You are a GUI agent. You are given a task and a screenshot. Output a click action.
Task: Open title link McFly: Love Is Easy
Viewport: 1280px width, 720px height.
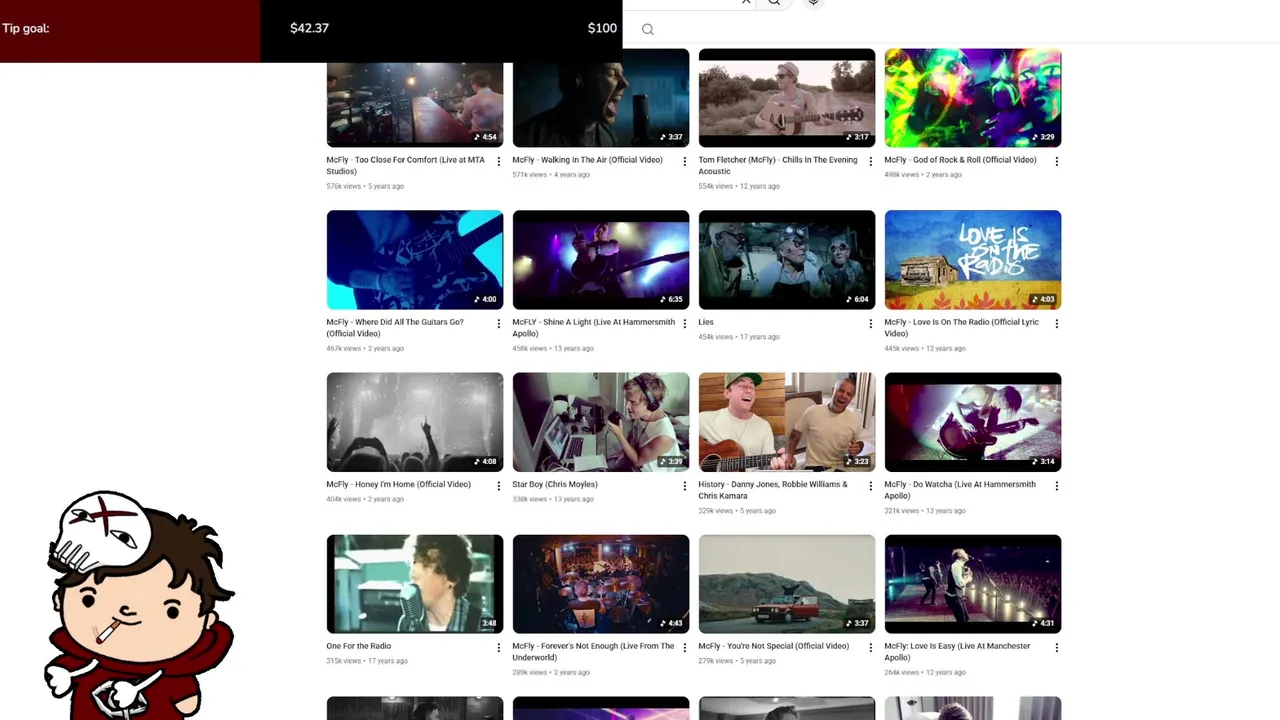[x=957, y=651]
